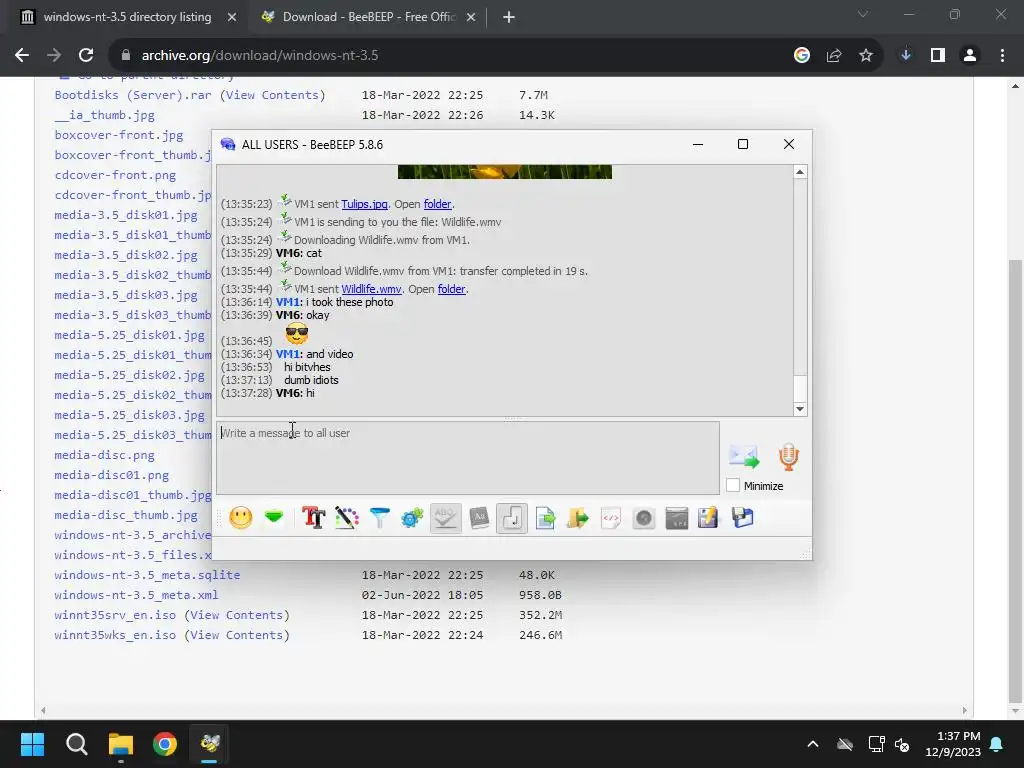Toggle the word completer dictionary icon
Screen dimensions: 1024x768
(479, 519)
